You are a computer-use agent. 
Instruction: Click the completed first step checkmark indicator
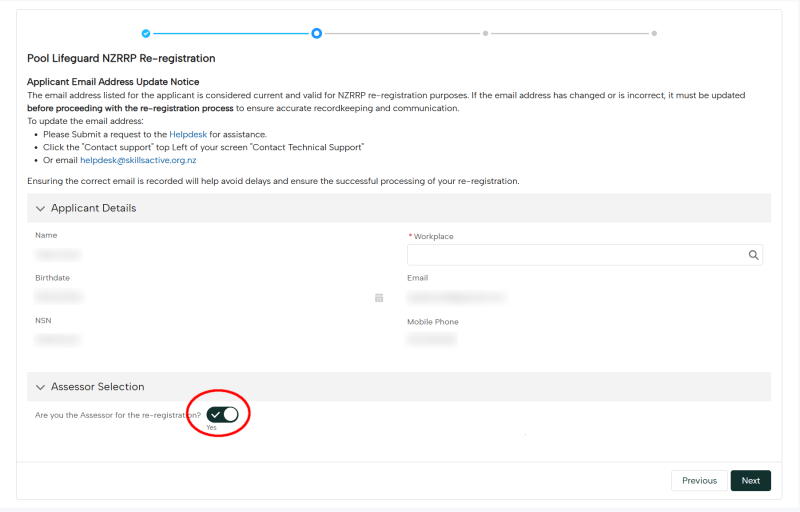(146, 34)
